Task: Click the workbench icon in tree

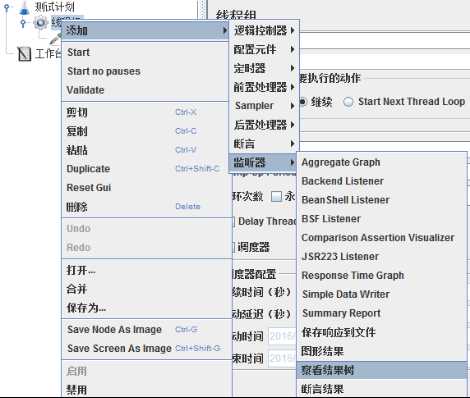Action: [24, 53]
